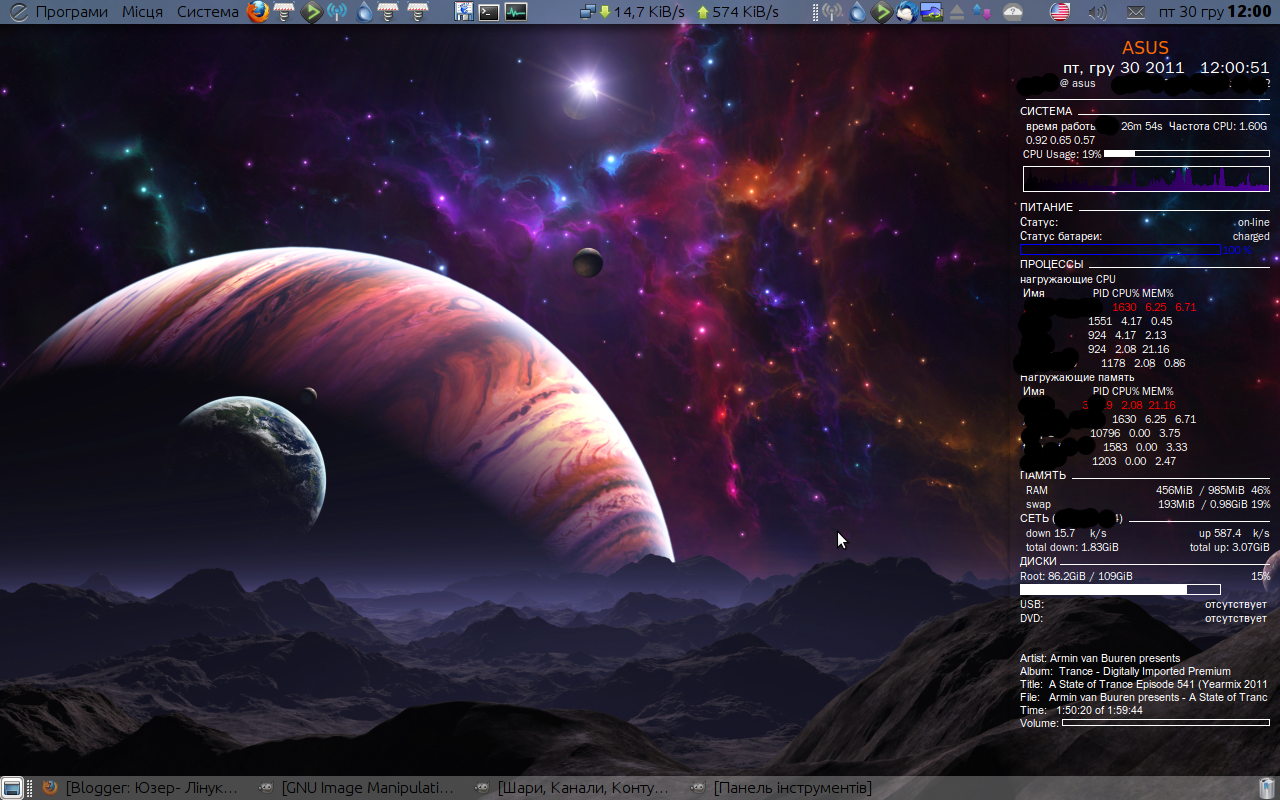Click the grey cloud gauge tray icon
This screenshot has width=1280, height=800.
(x=1013, y=12)
